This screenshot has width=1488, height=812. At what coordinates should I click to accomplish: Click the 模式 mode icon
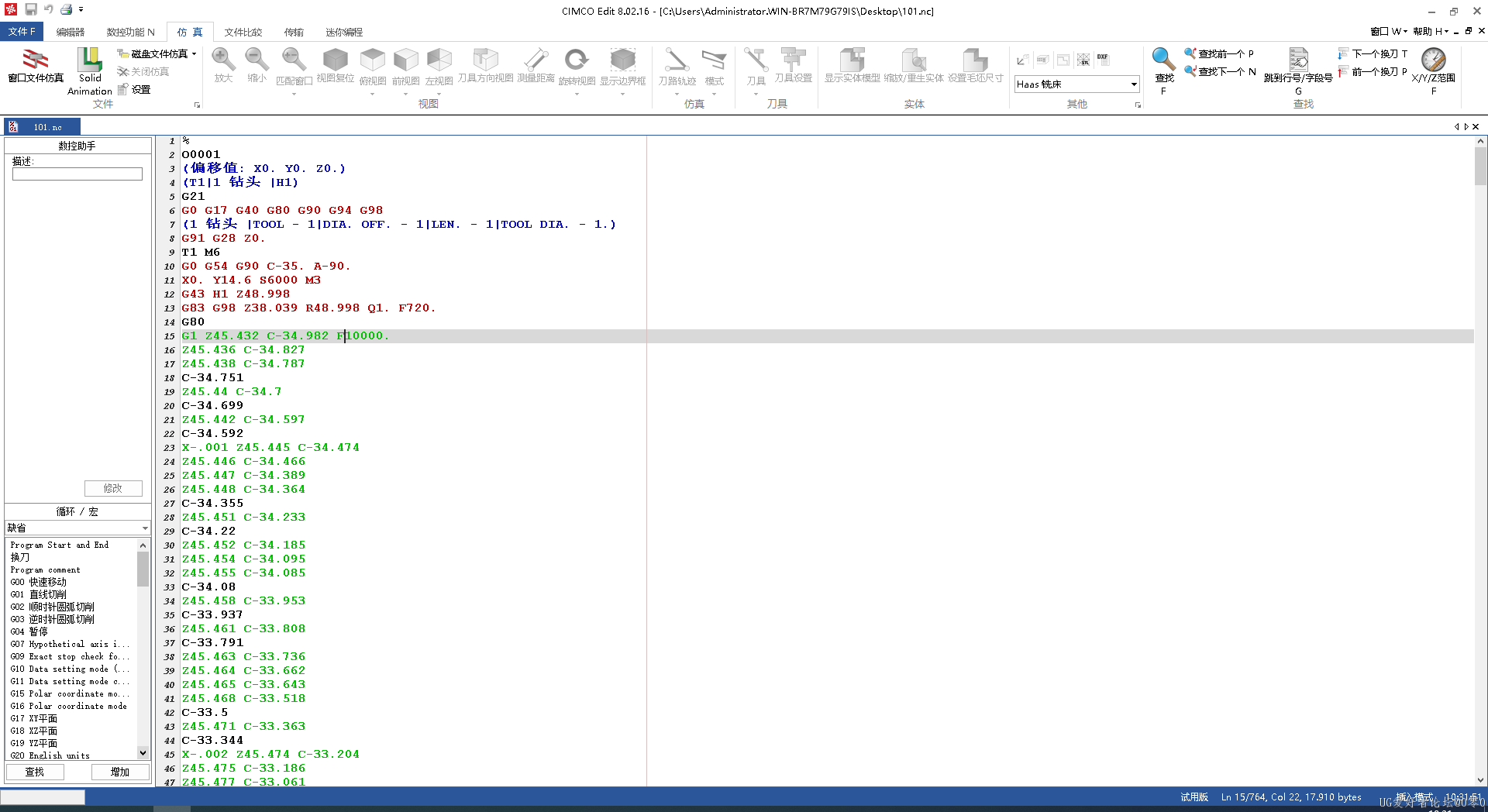click(x=714, y=60)
